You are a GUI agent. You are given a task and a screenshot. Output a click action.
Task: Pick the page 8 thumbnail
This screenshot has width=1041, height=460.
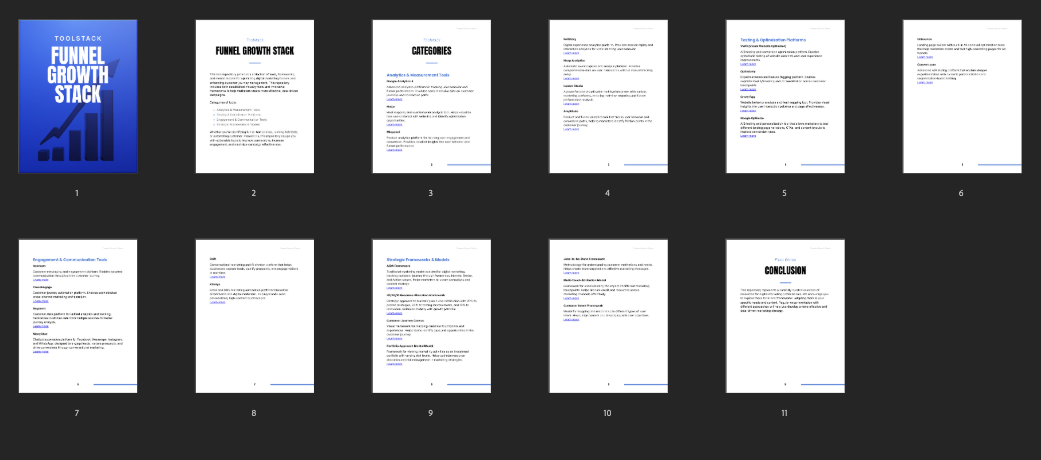(254, 316)
